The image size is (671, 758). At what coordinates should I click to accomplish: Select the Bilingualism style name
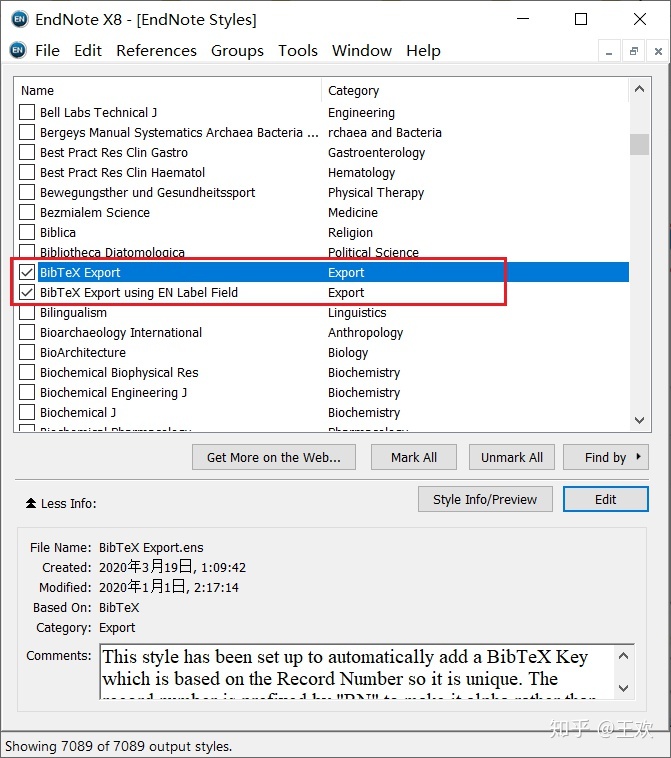pos(73,312)
